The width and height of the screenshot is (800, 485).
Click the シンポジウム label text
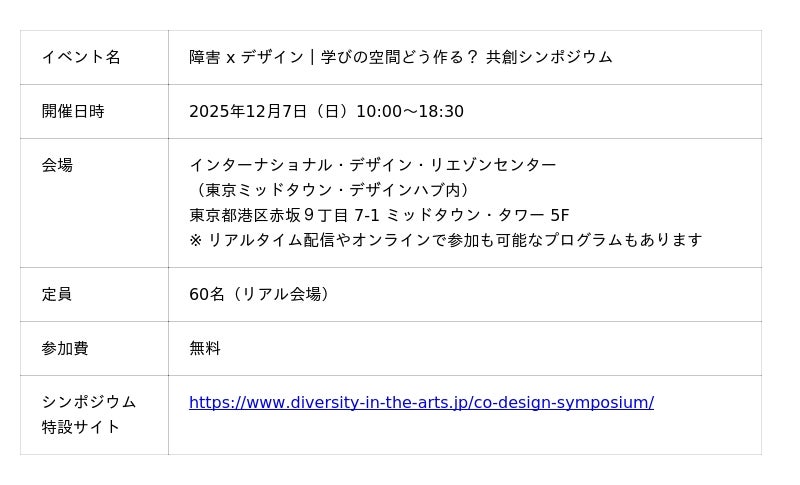89,402
